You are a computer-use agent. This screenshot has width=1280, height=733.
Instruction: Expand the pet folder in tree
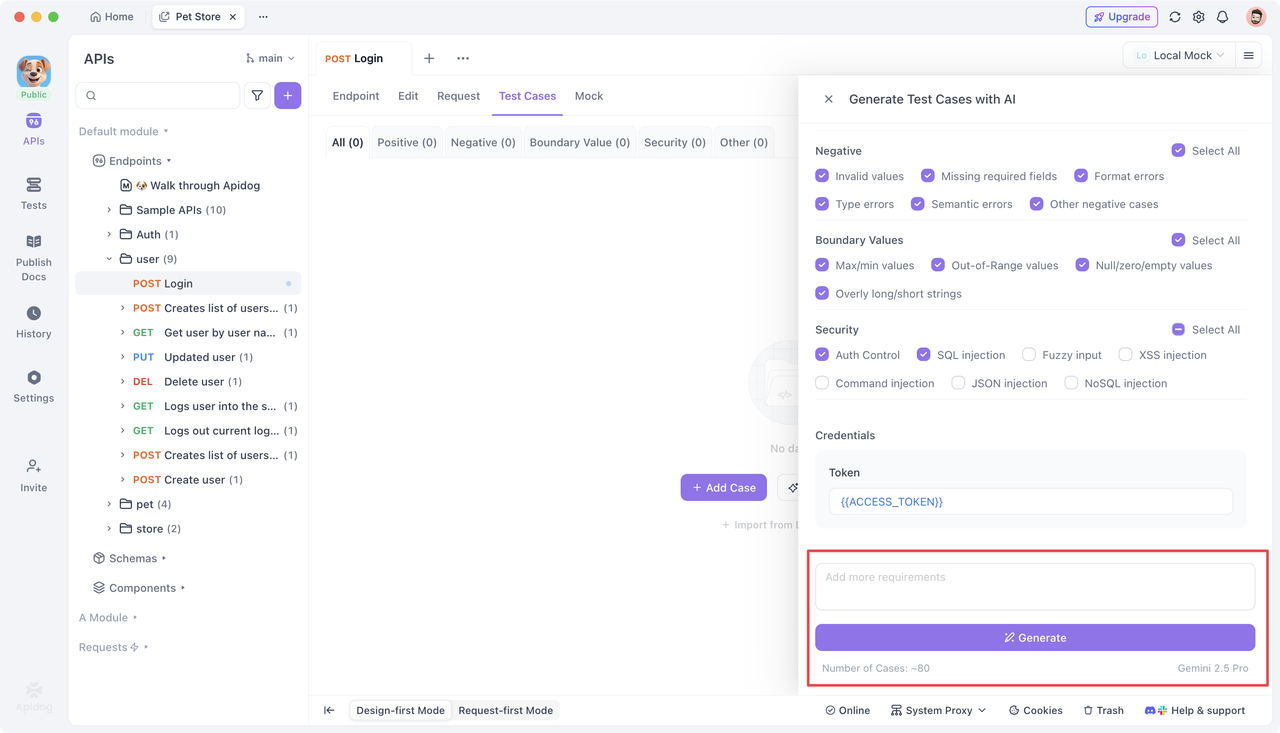(109, 504)
